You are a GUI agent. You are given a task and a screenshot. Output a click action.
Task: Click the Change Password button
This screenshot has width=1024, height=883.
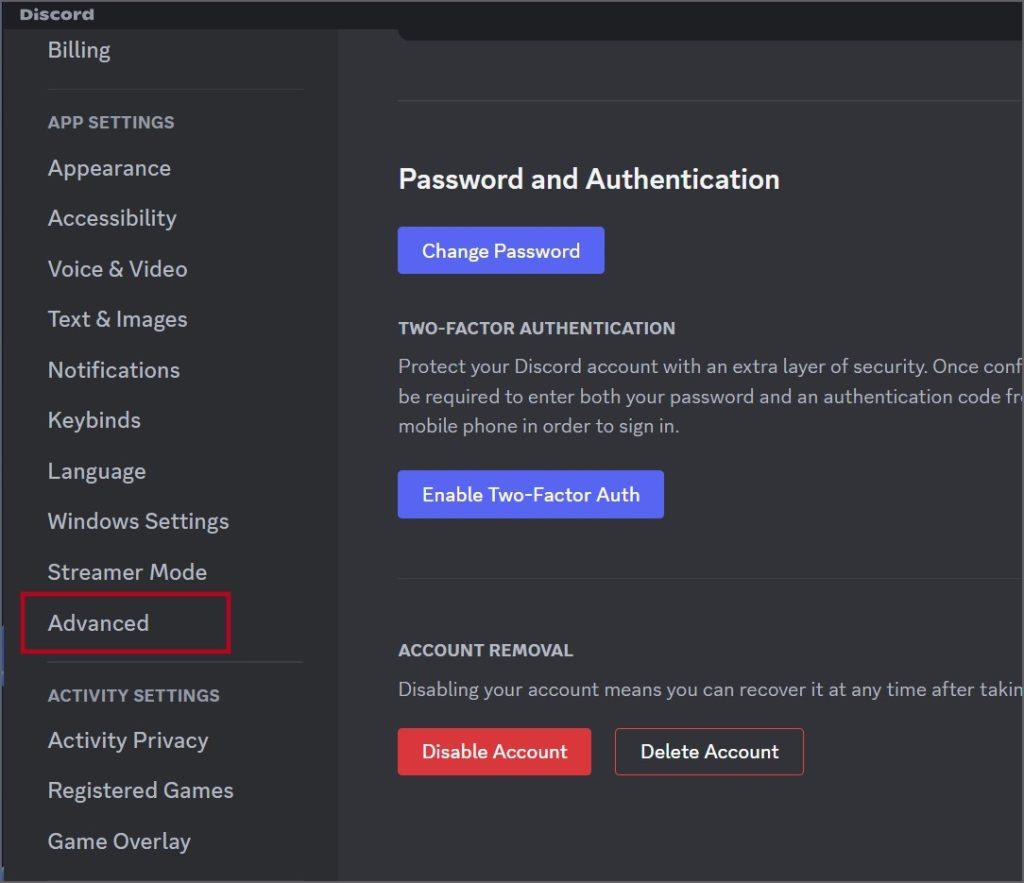tap(501, 250)
